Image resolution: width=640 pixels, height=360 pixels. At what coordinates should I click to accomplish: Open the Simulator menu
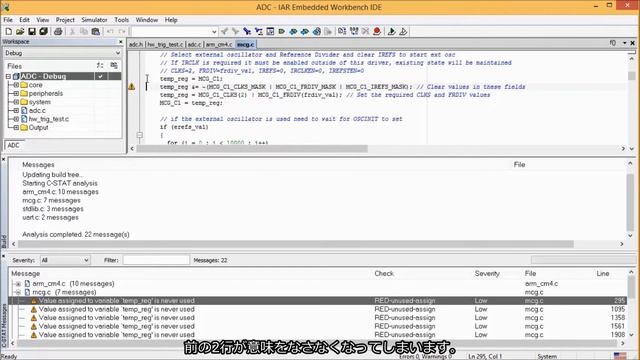(x=94, y=20)
